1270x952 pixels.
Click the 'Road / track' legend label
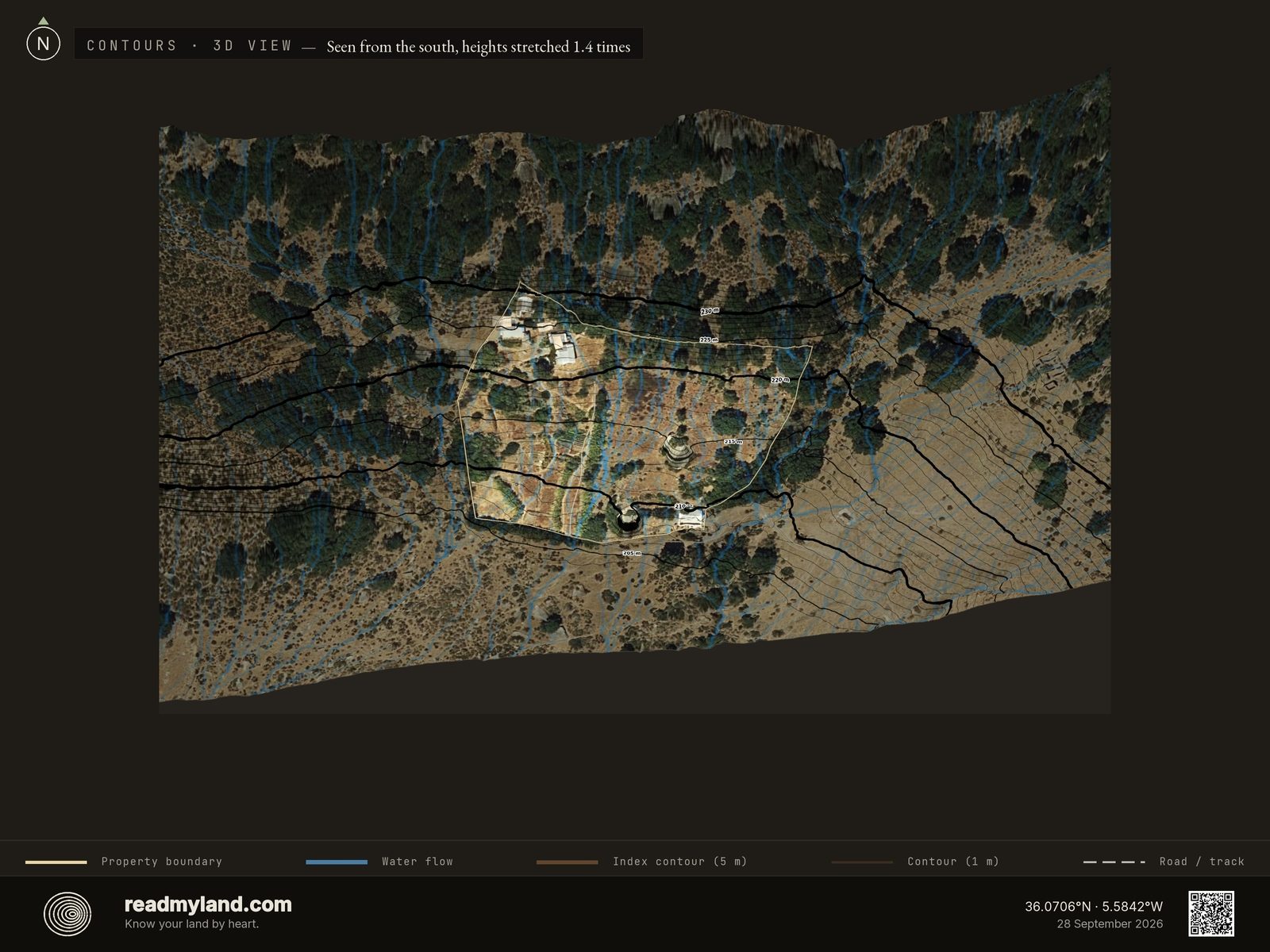(1202, 862)
